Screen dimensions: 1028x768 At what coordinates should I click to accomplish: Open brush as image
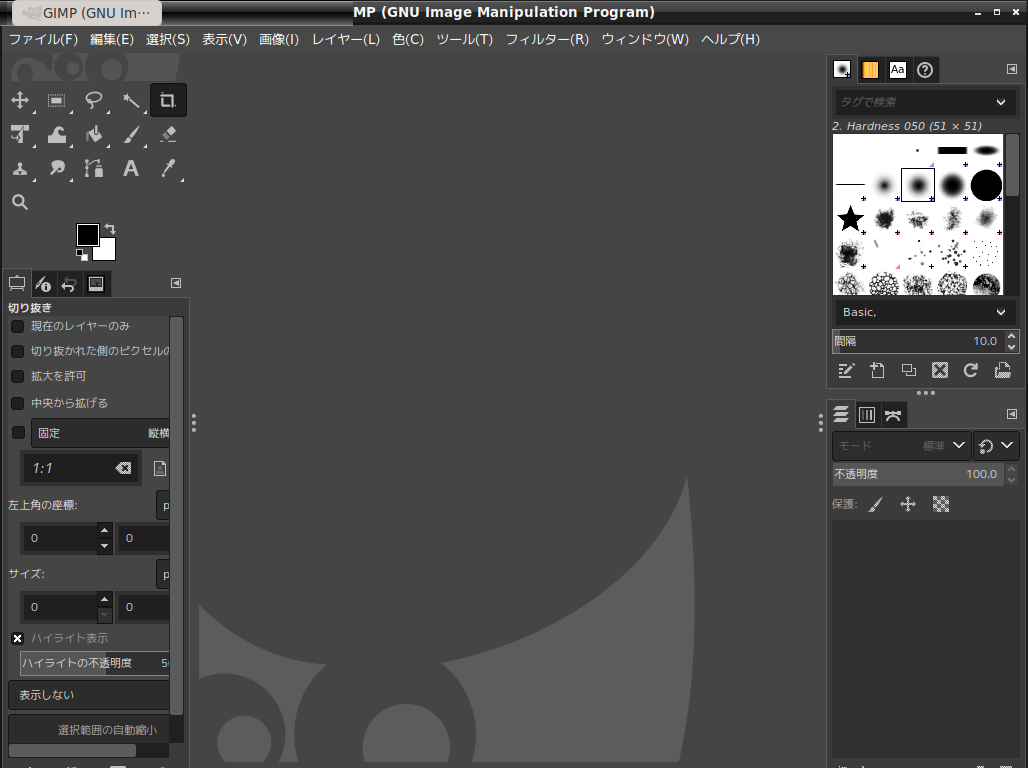click(1002, 371)
